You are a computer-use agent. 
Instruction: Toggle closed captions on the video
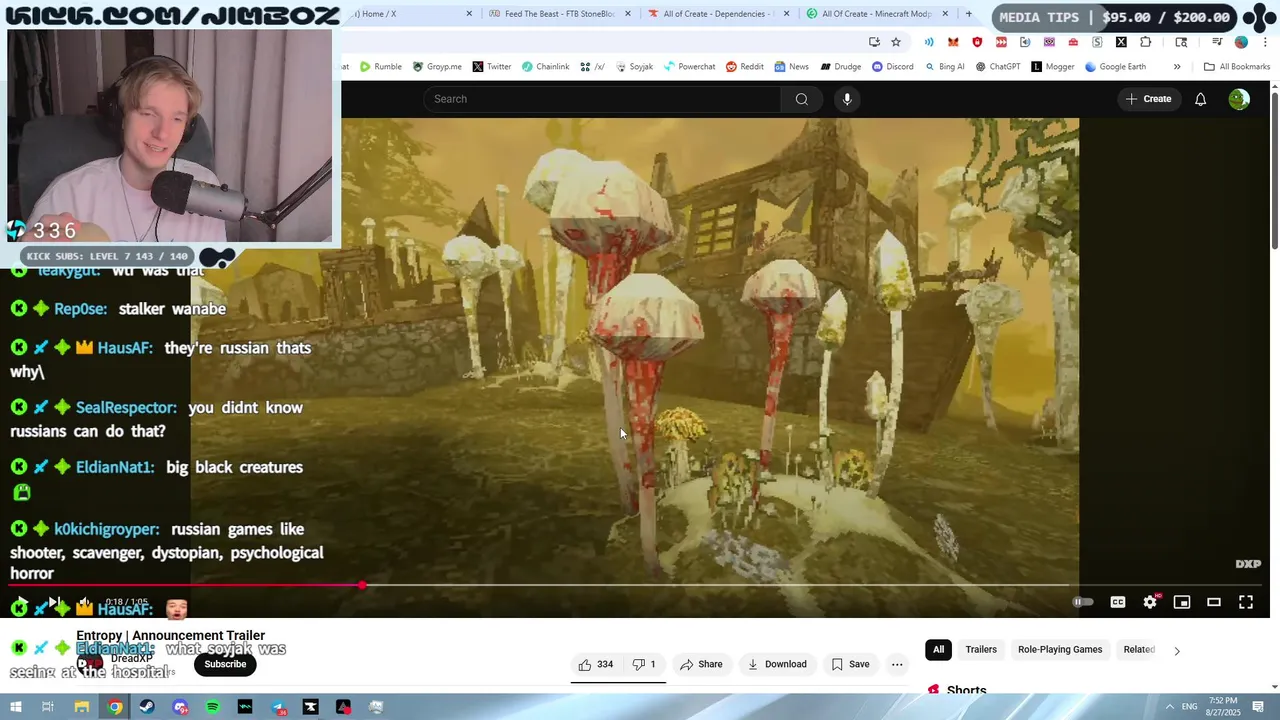(x=1118, y=602)
